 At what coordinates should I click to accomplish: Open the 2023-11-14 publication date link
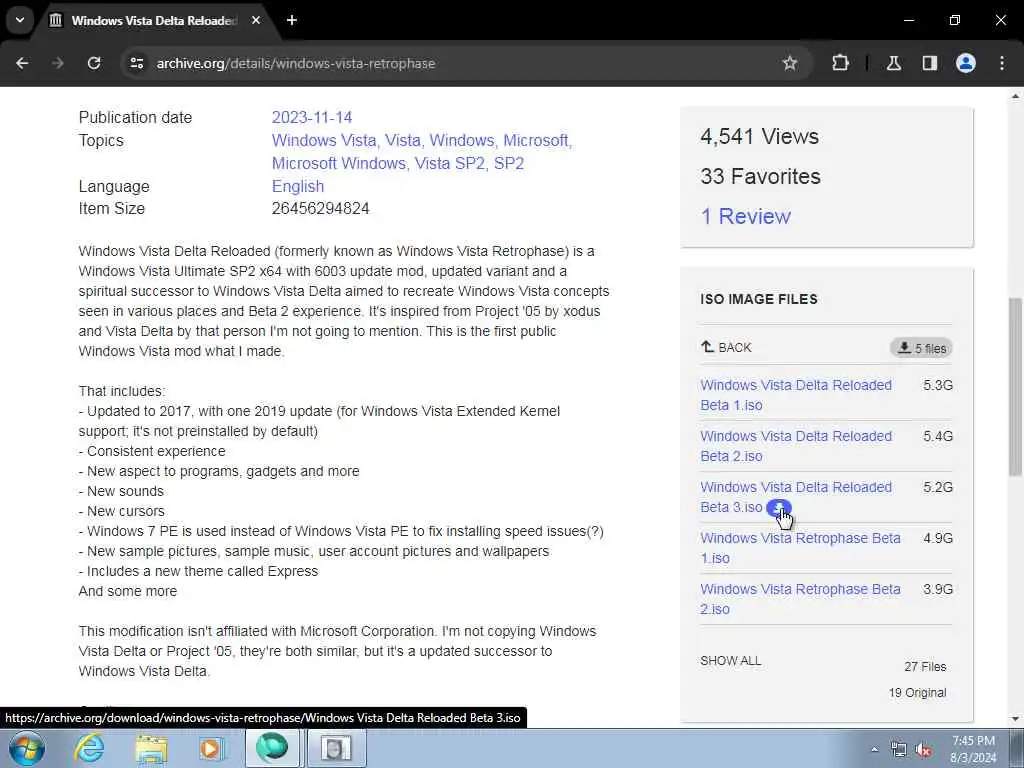[312, 118]
